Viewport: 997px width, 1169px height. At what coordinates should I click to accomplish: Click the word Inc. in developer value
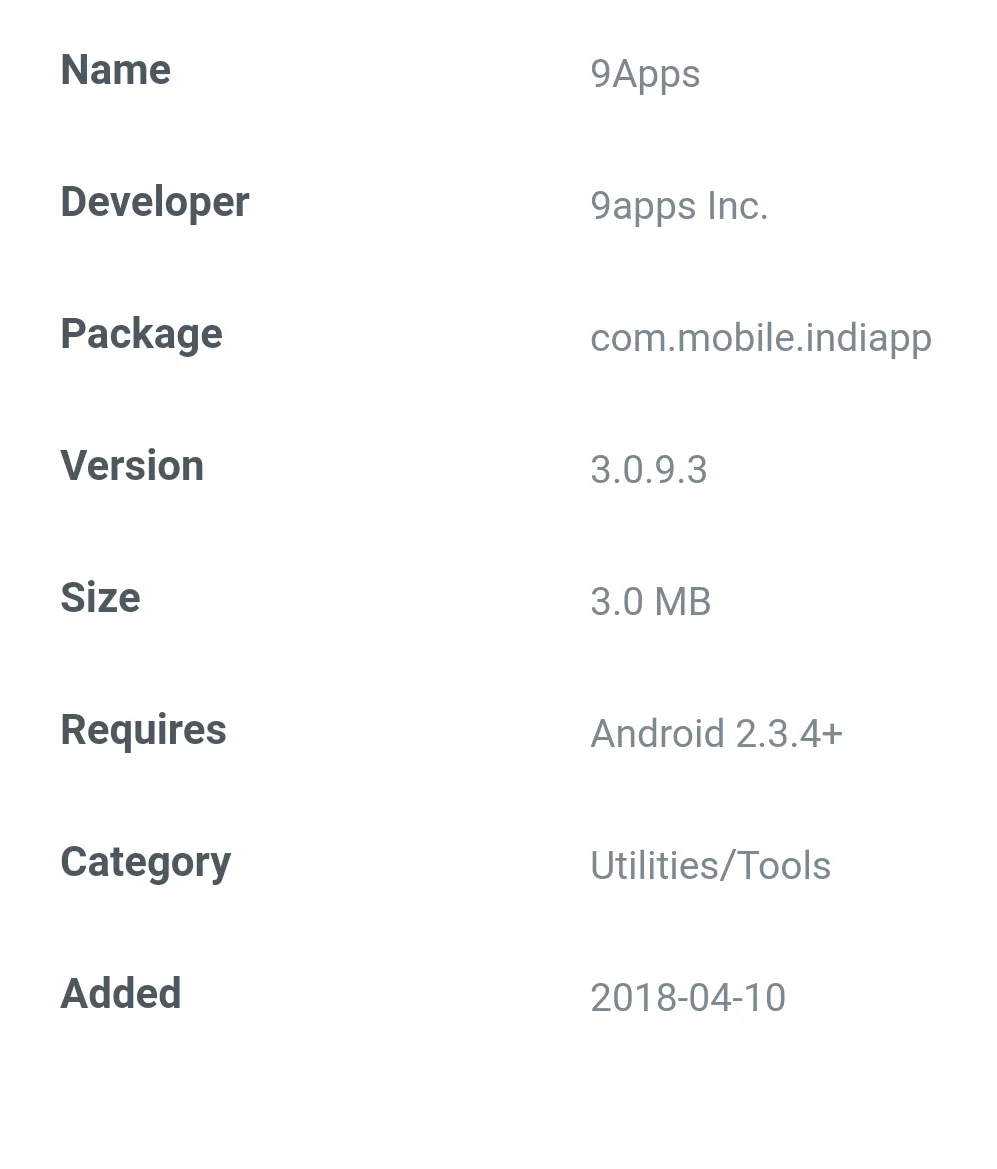[737, 206]
